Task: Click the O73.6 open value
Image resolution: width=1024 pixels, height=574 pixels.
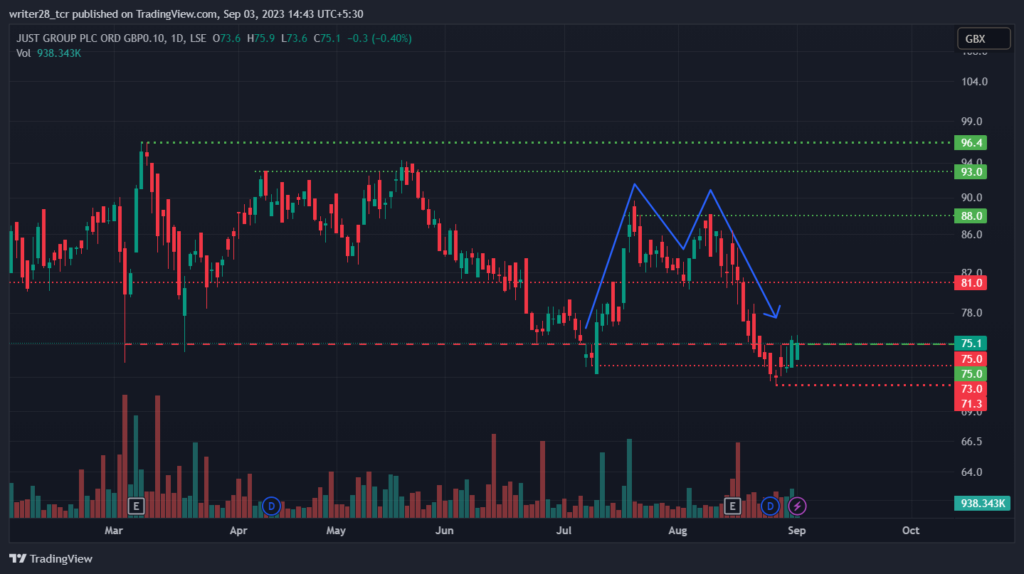Action: [227, 39]
